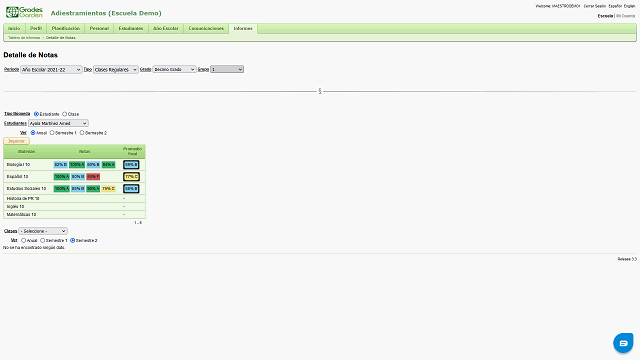This screenshot has height=360, width=640.
Task: Click the Grades Garden logo
Action: point(24,12)
